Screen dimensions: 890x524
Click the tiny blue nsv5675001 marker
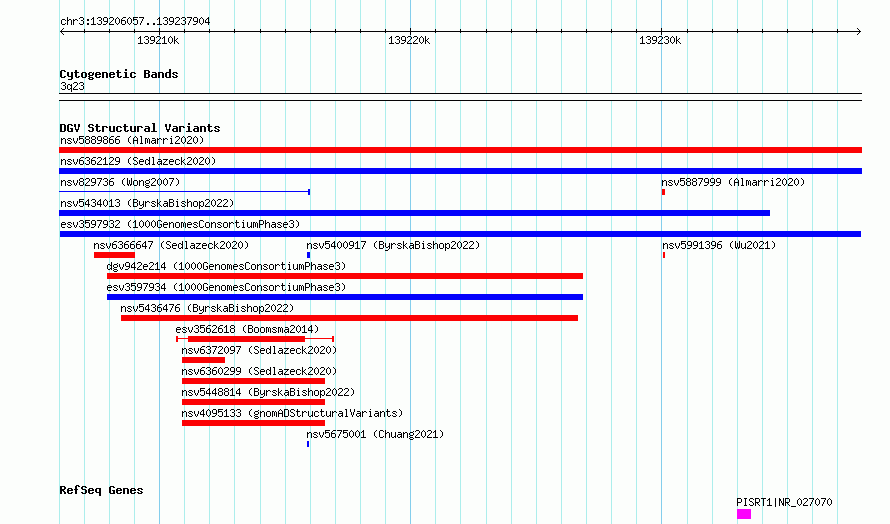pos(308,444)
